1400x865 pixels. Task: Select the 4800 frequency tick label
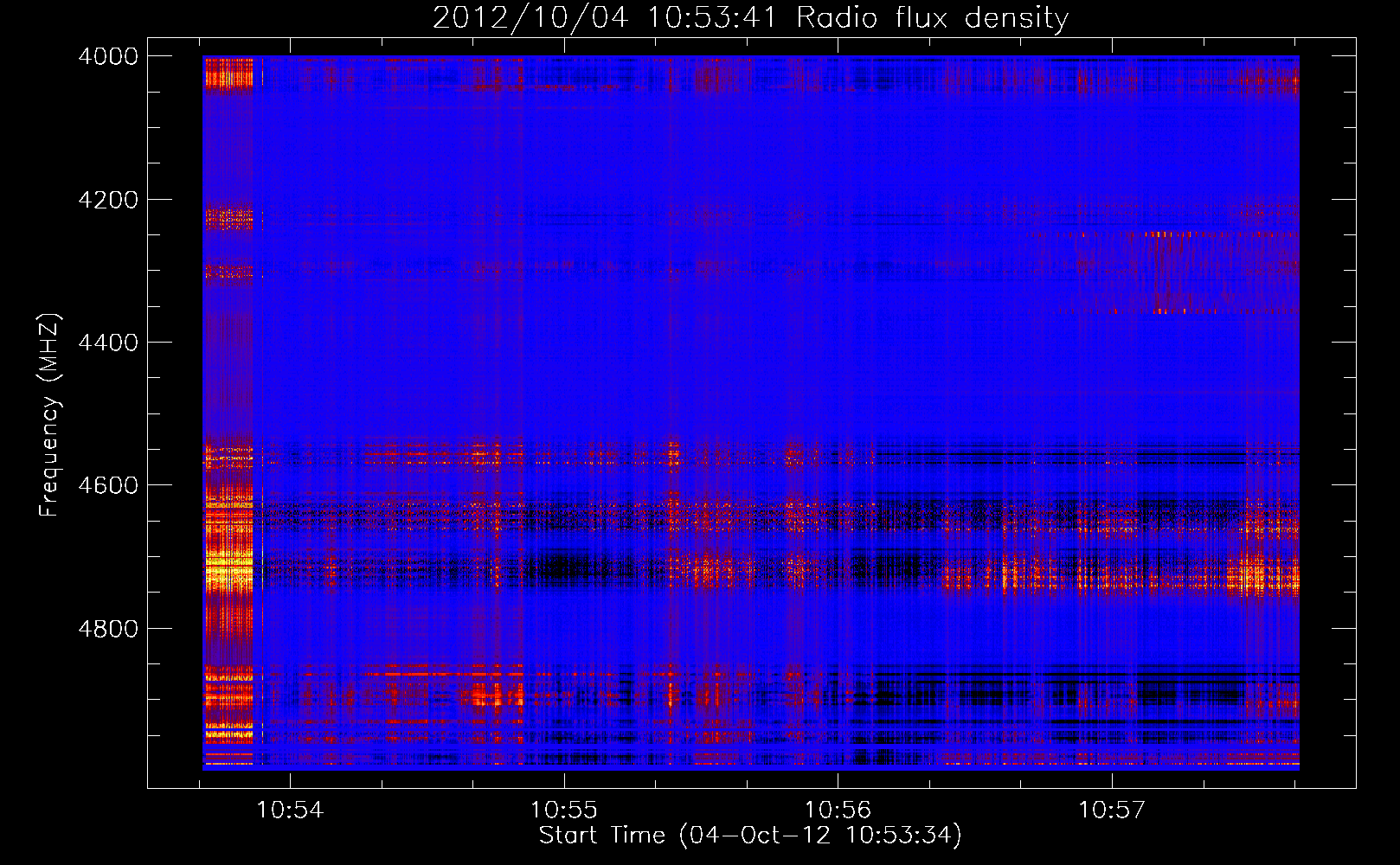click(108, 629)
